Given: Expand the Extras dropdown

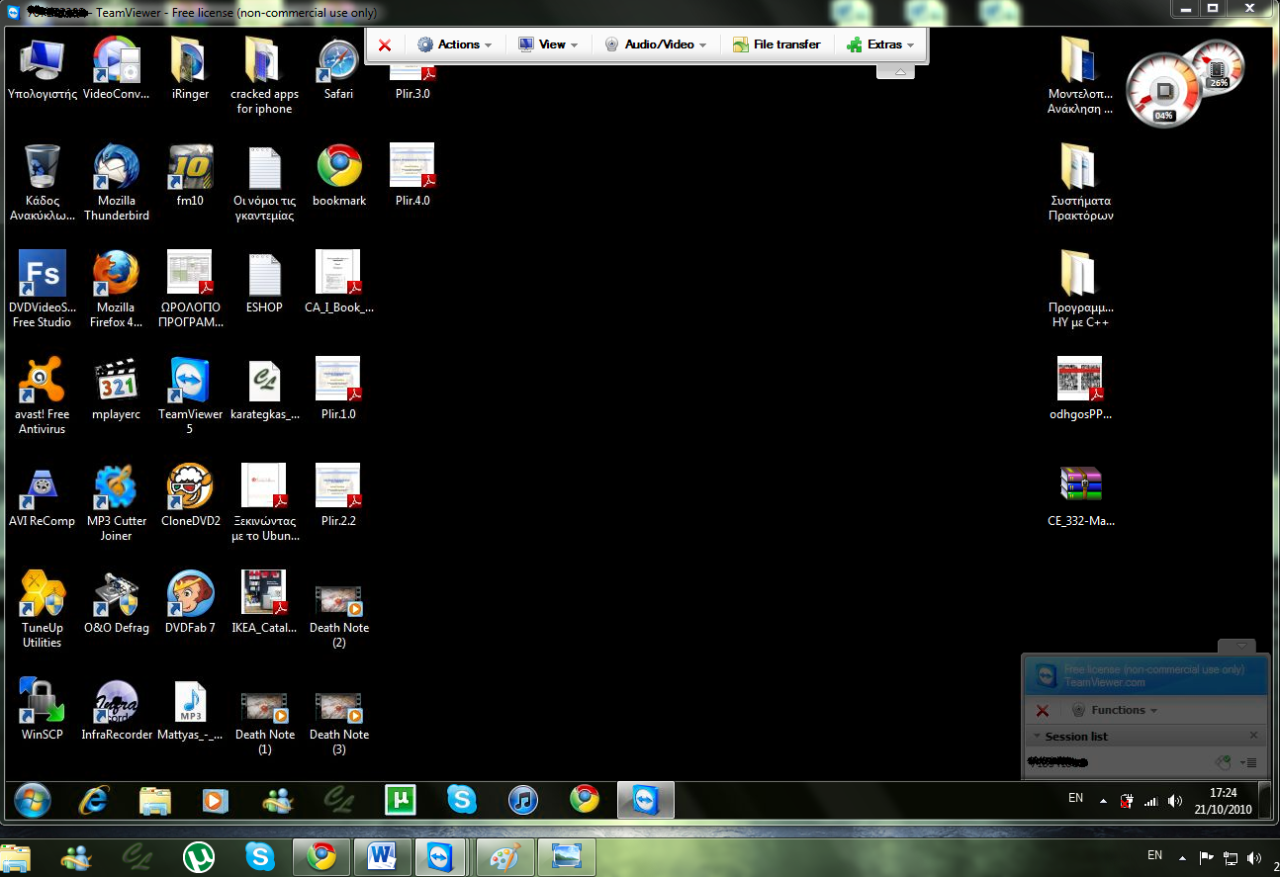Looking at the screenshot, I should click(880, 45).
